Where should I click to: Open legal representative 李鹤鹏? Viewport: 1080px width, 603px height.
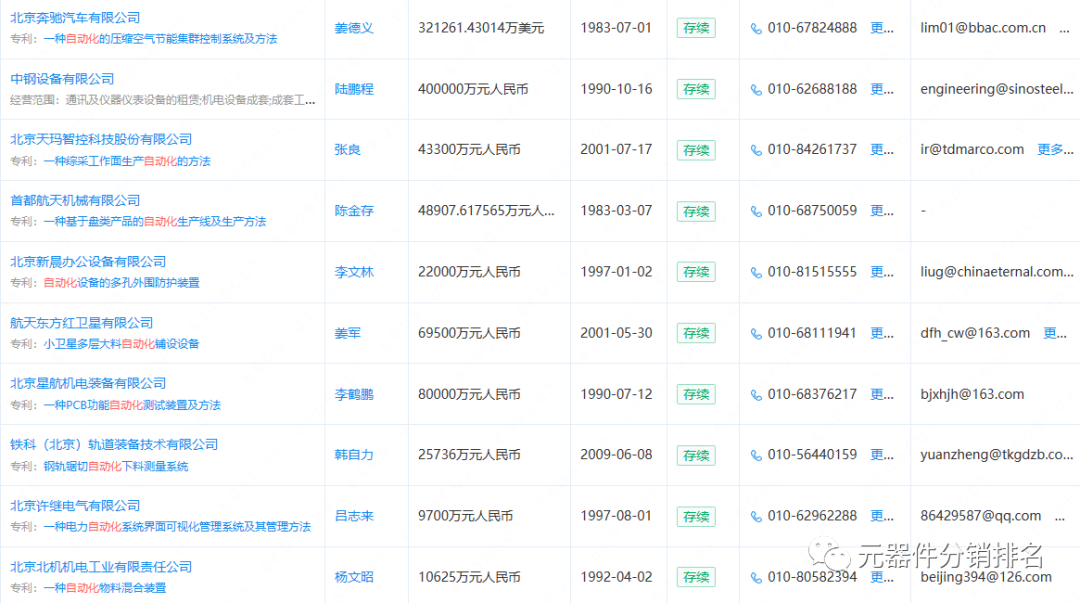pyautogui.click(x=354, y=394)
